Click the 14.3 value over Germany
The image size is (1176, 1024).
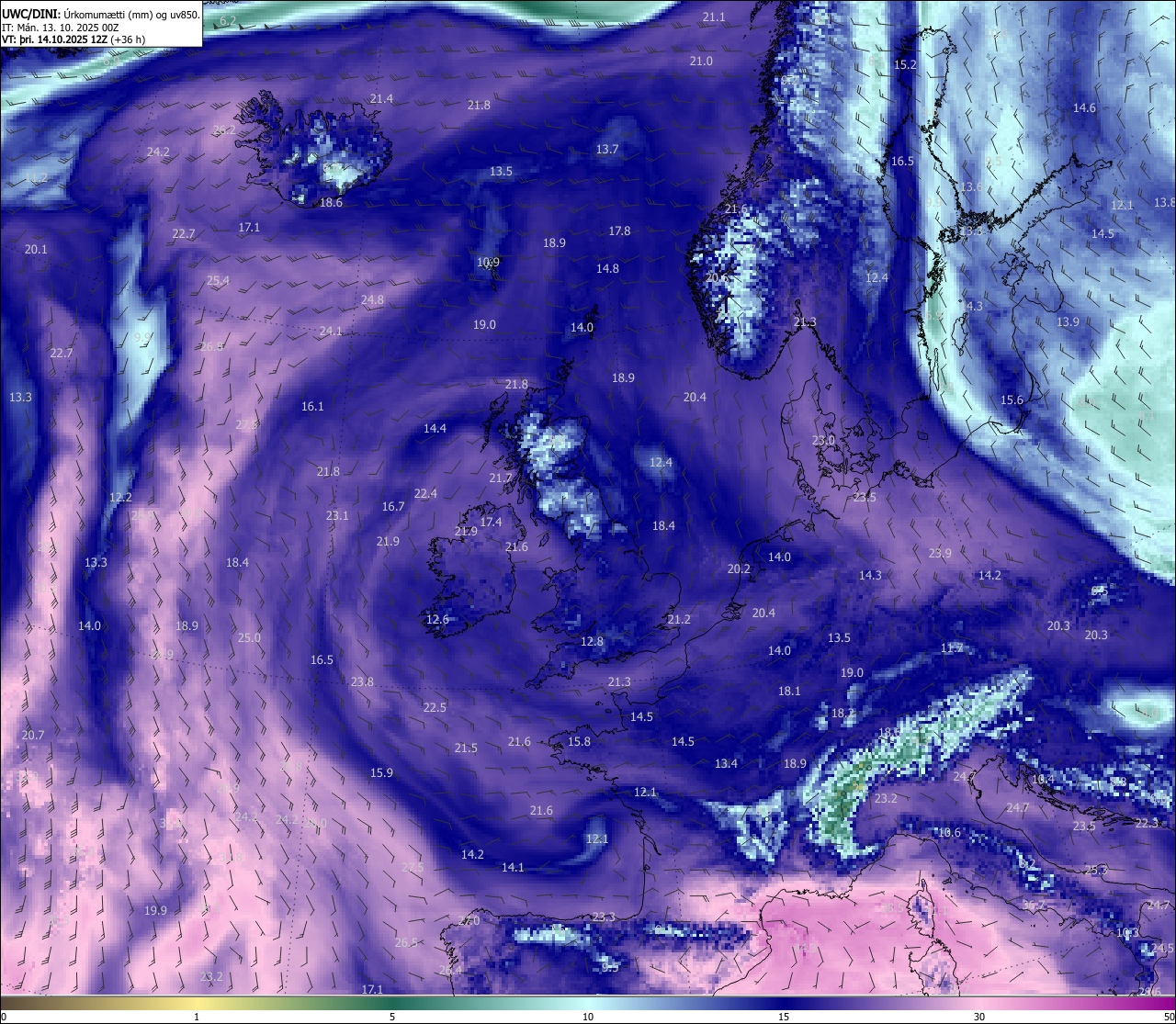tap(870, 575)
